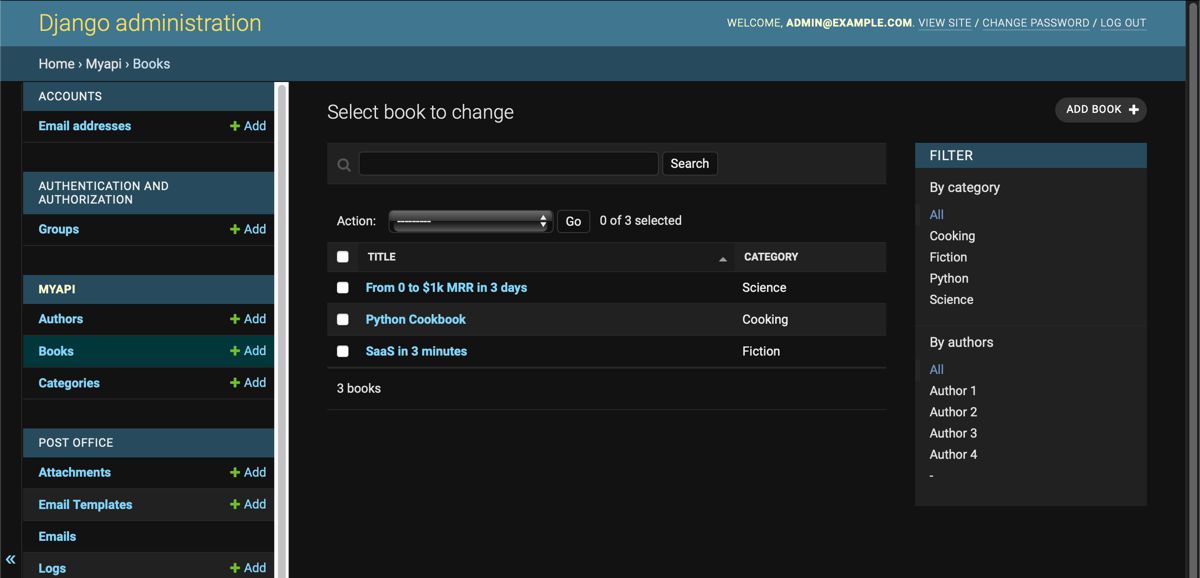Check the checkbox for Python Cookbook

coord(343,319)
